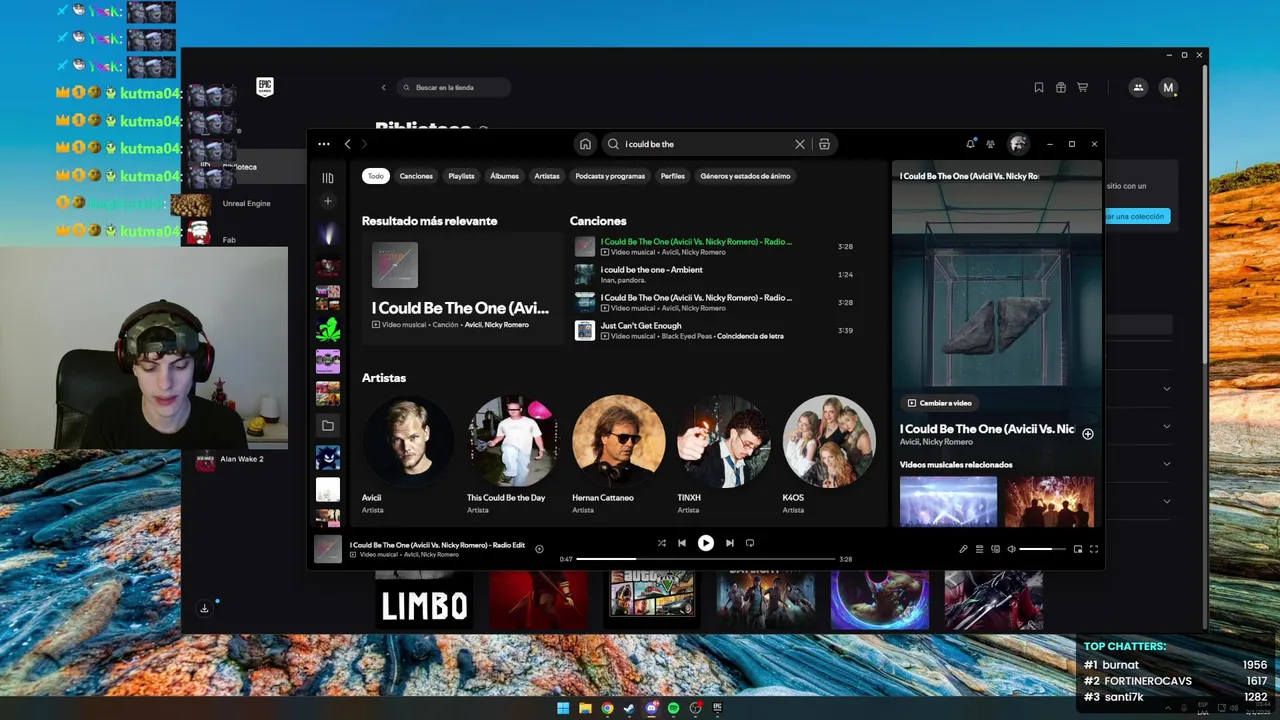Add now-playing song to Liked Songs in bottom bar
The width and height of the screenshot is (1280, 720).
click(x=539, y=549)
